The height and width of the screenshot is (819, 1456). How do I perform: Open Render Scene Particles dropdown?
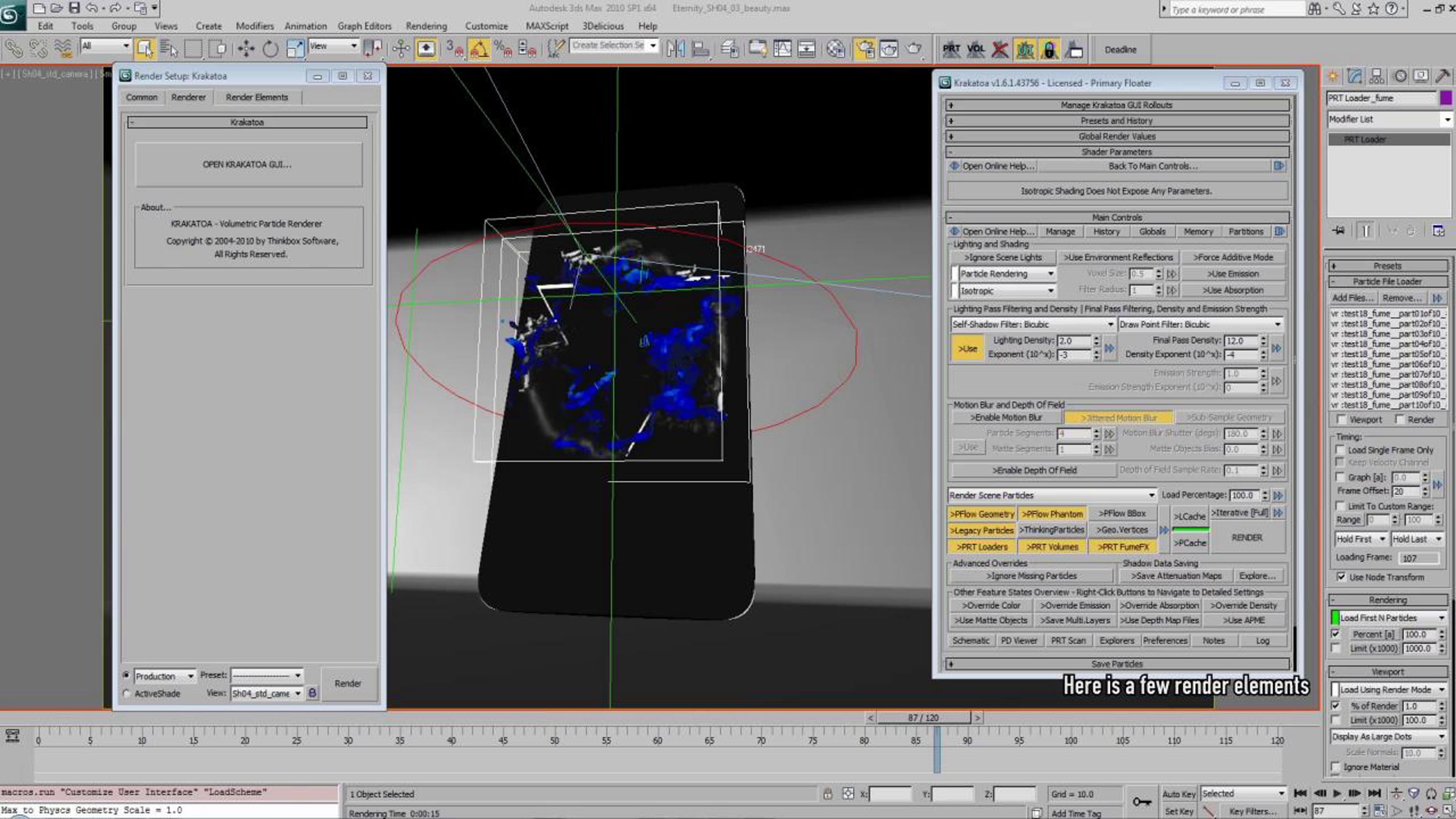[x=1051, y=495]
